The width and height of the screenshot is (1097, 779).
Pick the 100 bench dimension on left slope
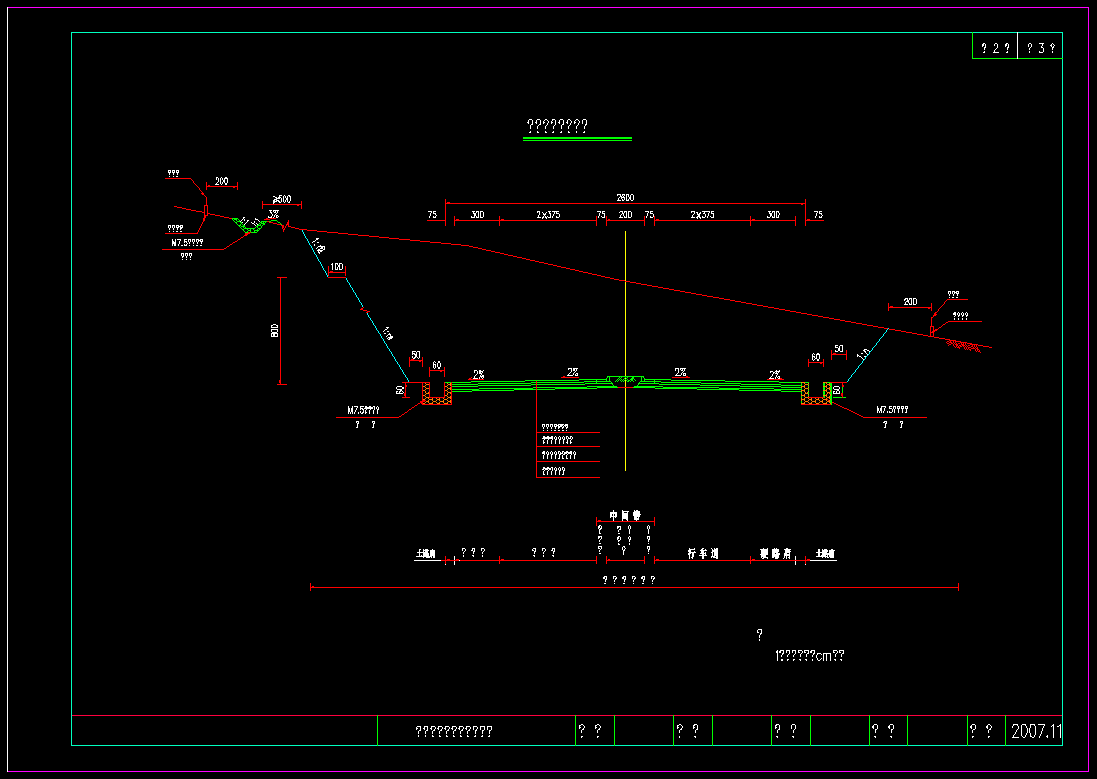(336, 267)
